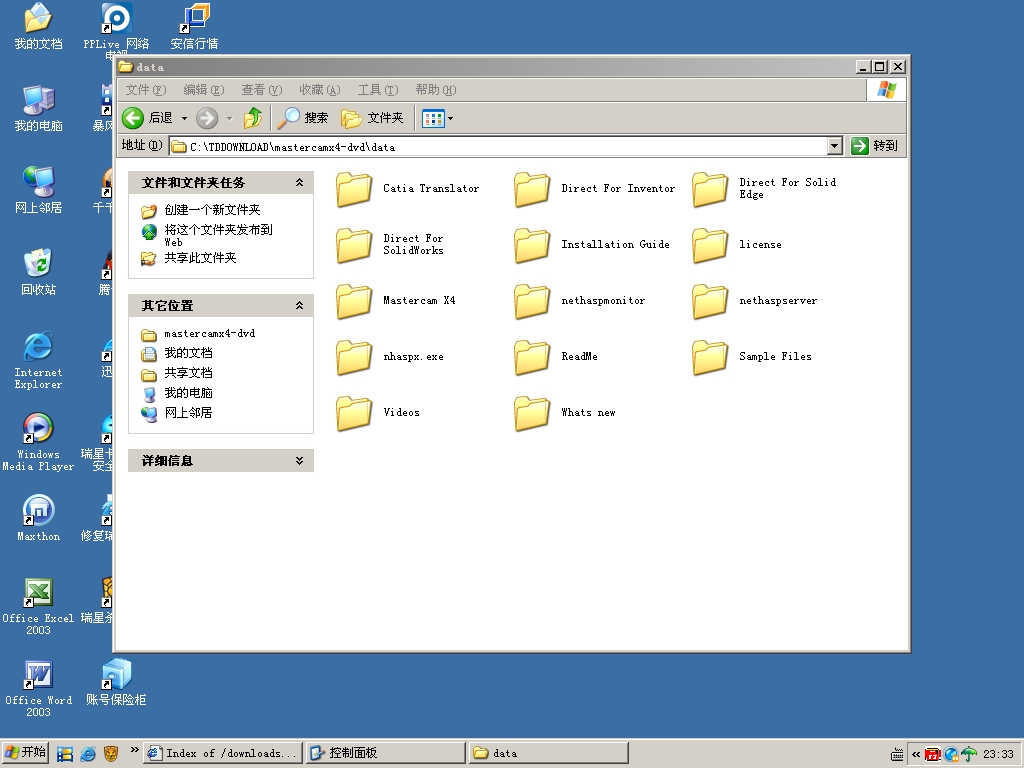Screen dimensions: 1024x768
Task: Collapse the 文件和文件夹任务 panel
Action: click(x=299, y=183)
